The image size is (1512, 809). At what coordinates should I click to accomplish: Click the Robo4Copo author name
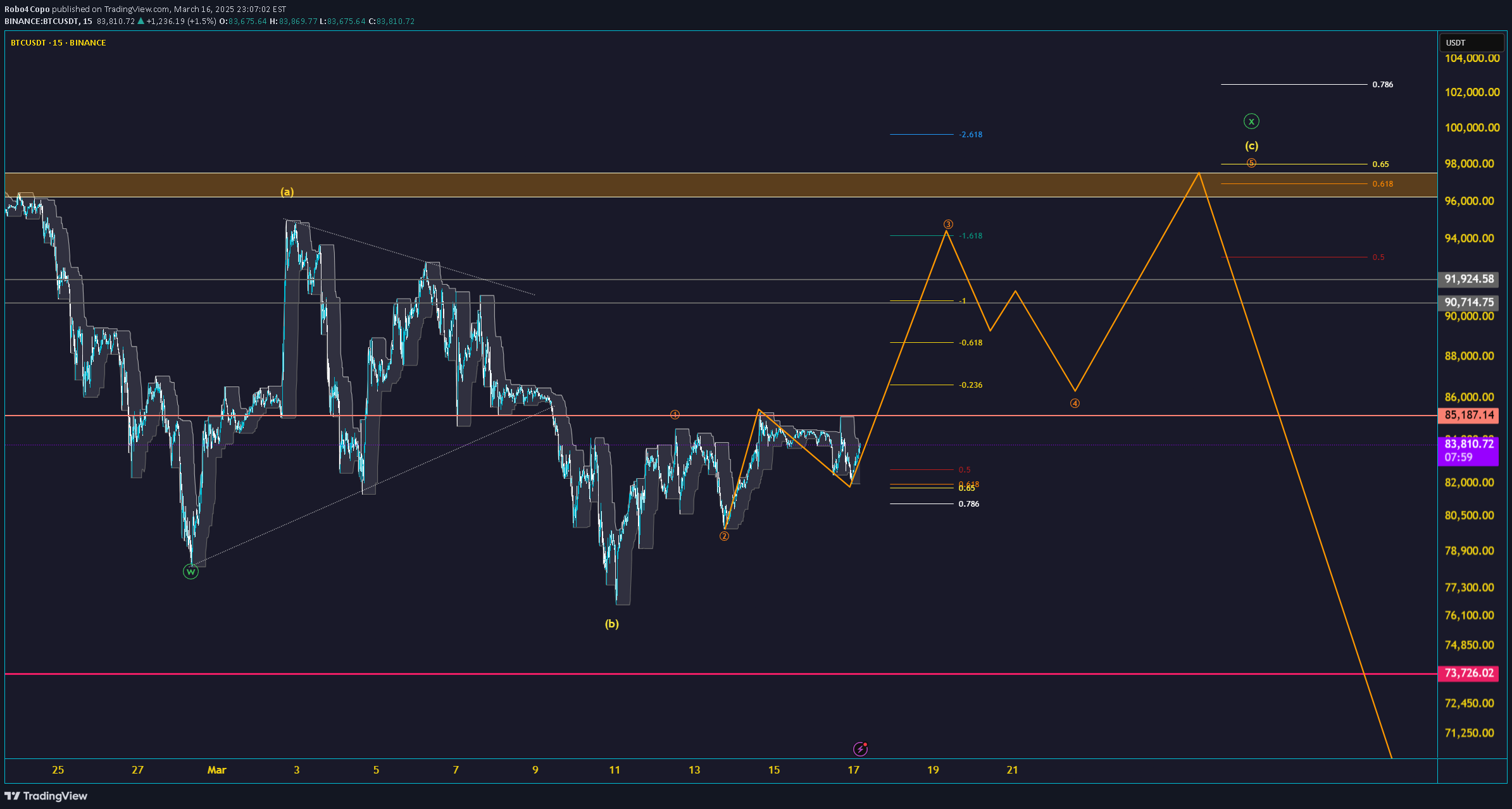pos(27,9)
